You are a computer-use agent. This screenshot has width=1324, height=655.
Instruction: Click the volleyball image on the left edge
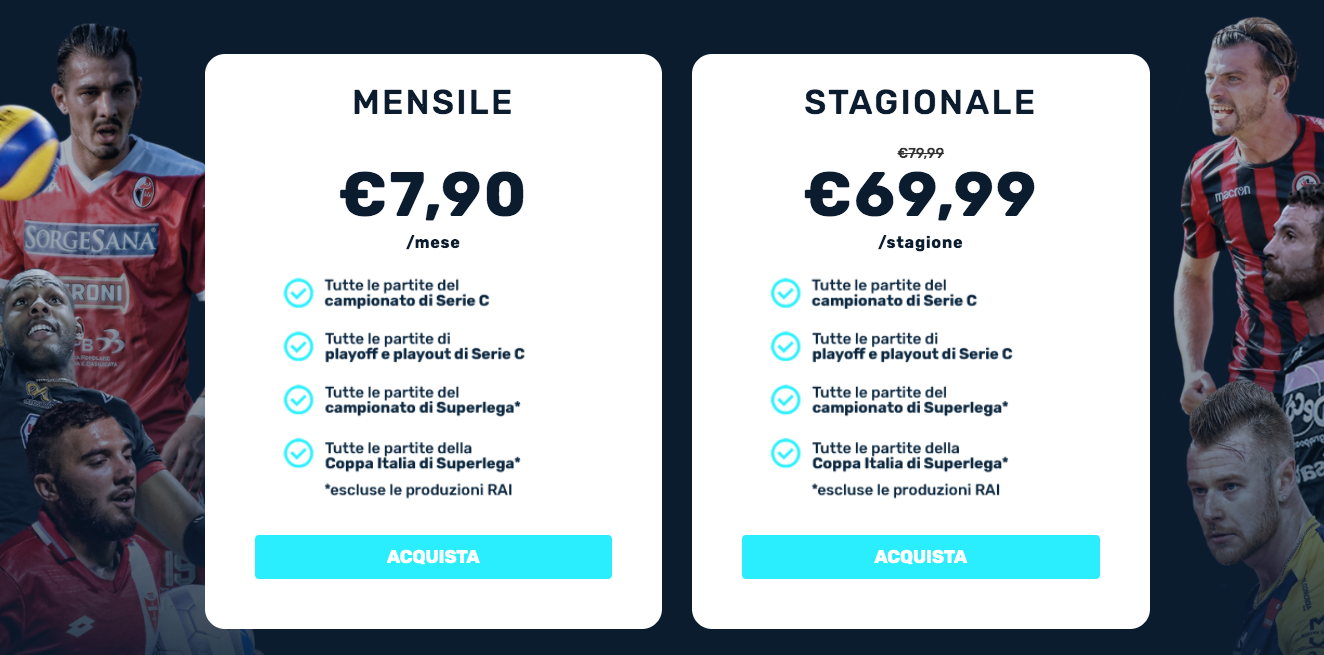tap(26, 151)
